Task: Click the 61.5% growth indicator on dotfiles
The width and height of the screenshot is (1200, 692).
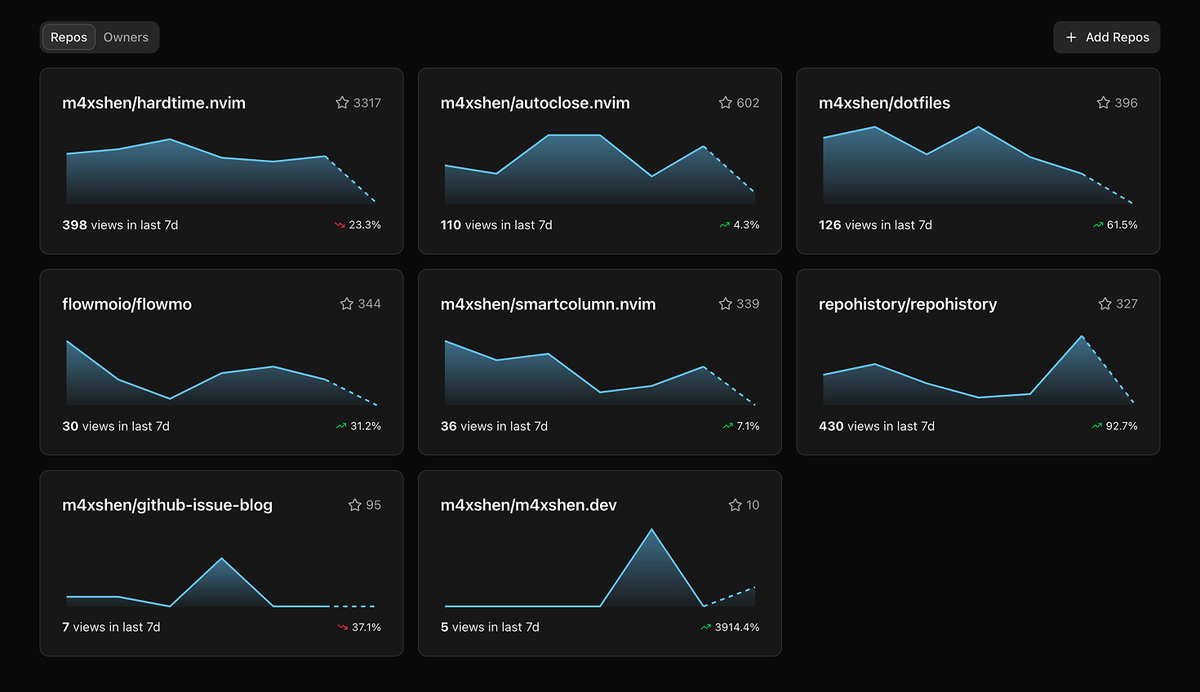Action: pyautogui.click(x=1118, y=225)
